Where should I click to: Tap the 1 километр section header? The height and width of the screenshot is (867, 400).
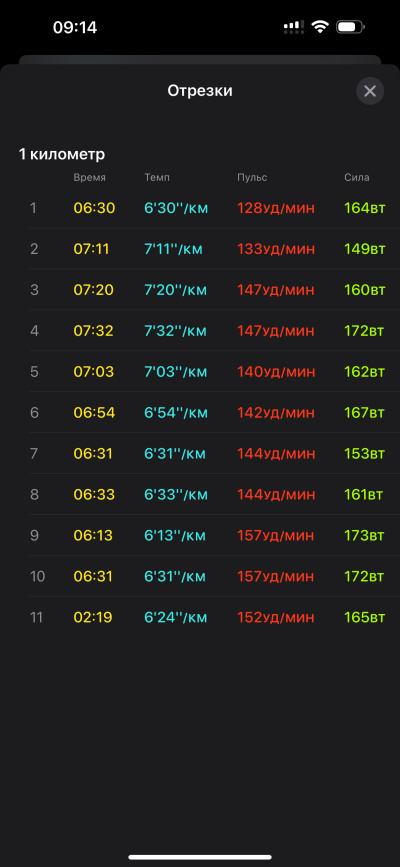click(62, 154)
